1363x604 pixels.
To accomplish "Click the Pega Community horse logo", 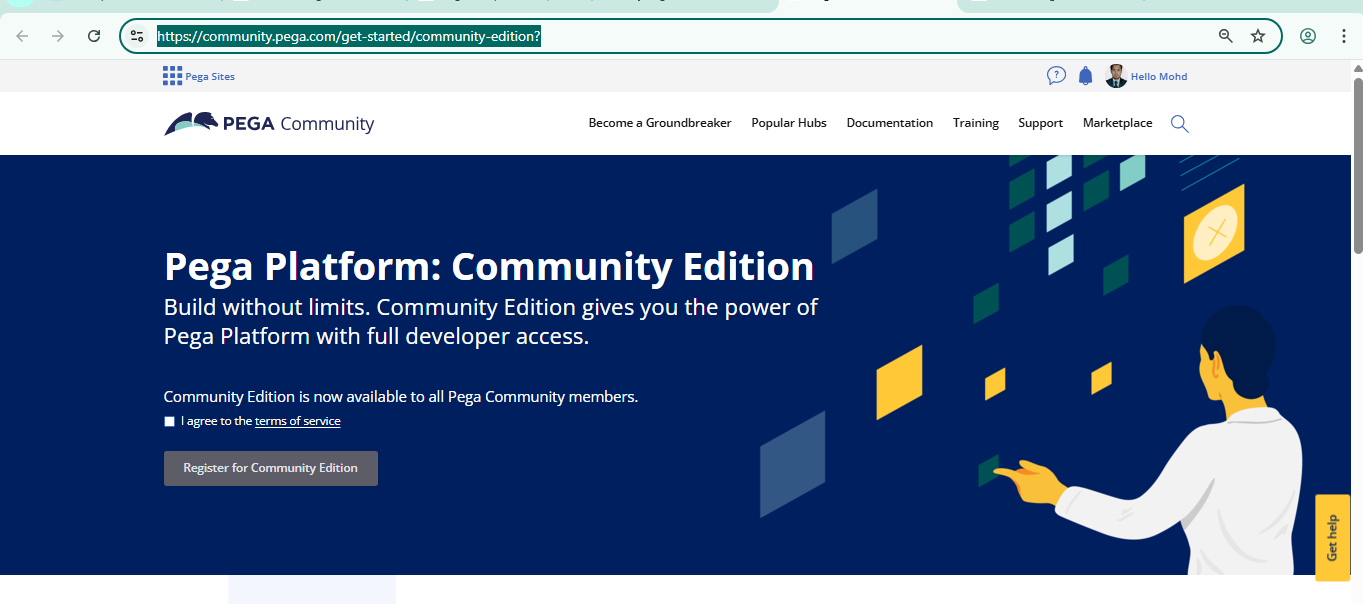I will coord(192,123).
